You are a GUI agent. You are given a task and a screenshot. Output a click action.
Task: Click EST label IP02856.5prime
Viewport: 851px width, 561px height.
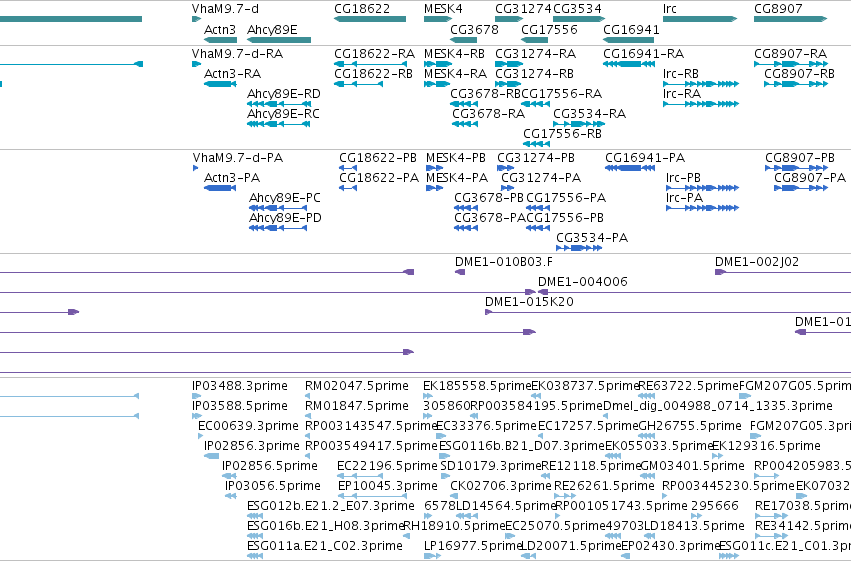[270, 467]
